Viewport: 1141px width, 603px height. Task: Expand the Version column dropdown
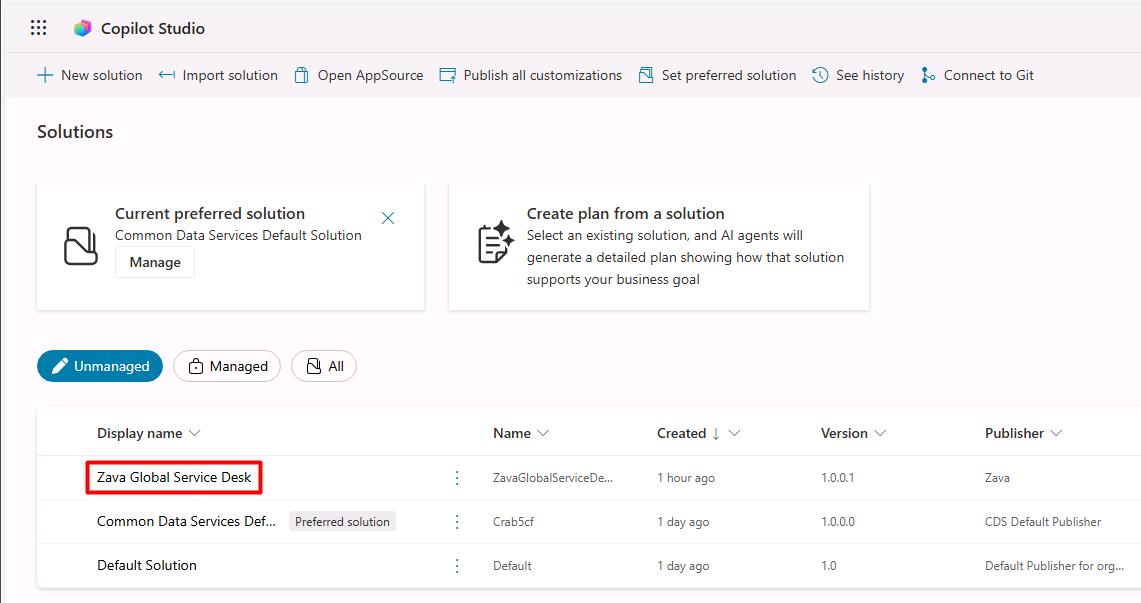(880, 433)
